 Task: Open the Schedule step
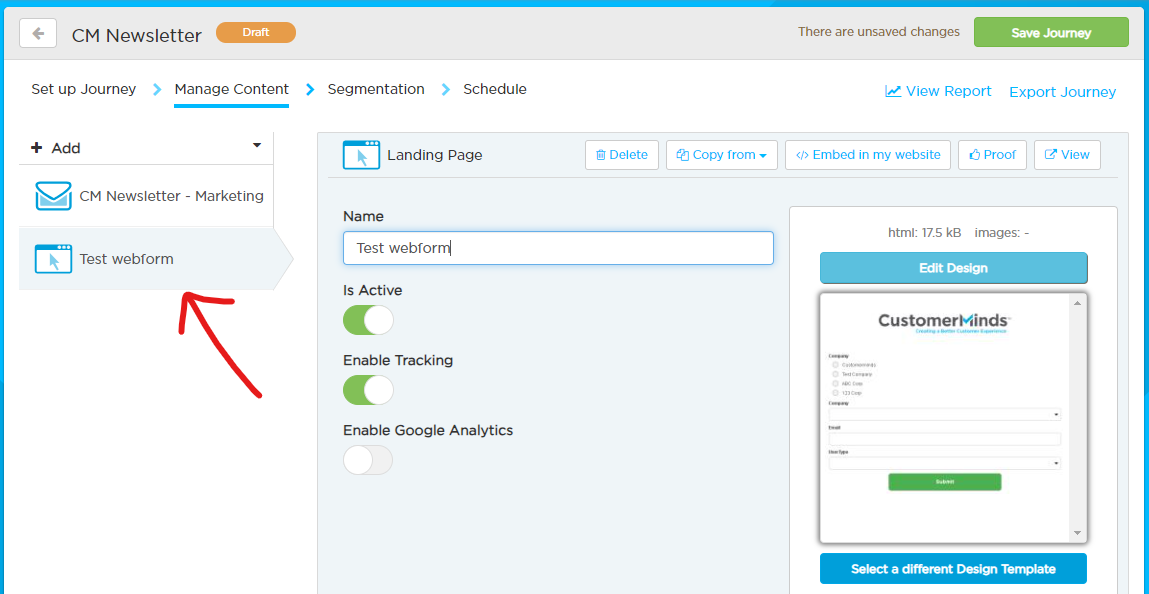[495, 89]
